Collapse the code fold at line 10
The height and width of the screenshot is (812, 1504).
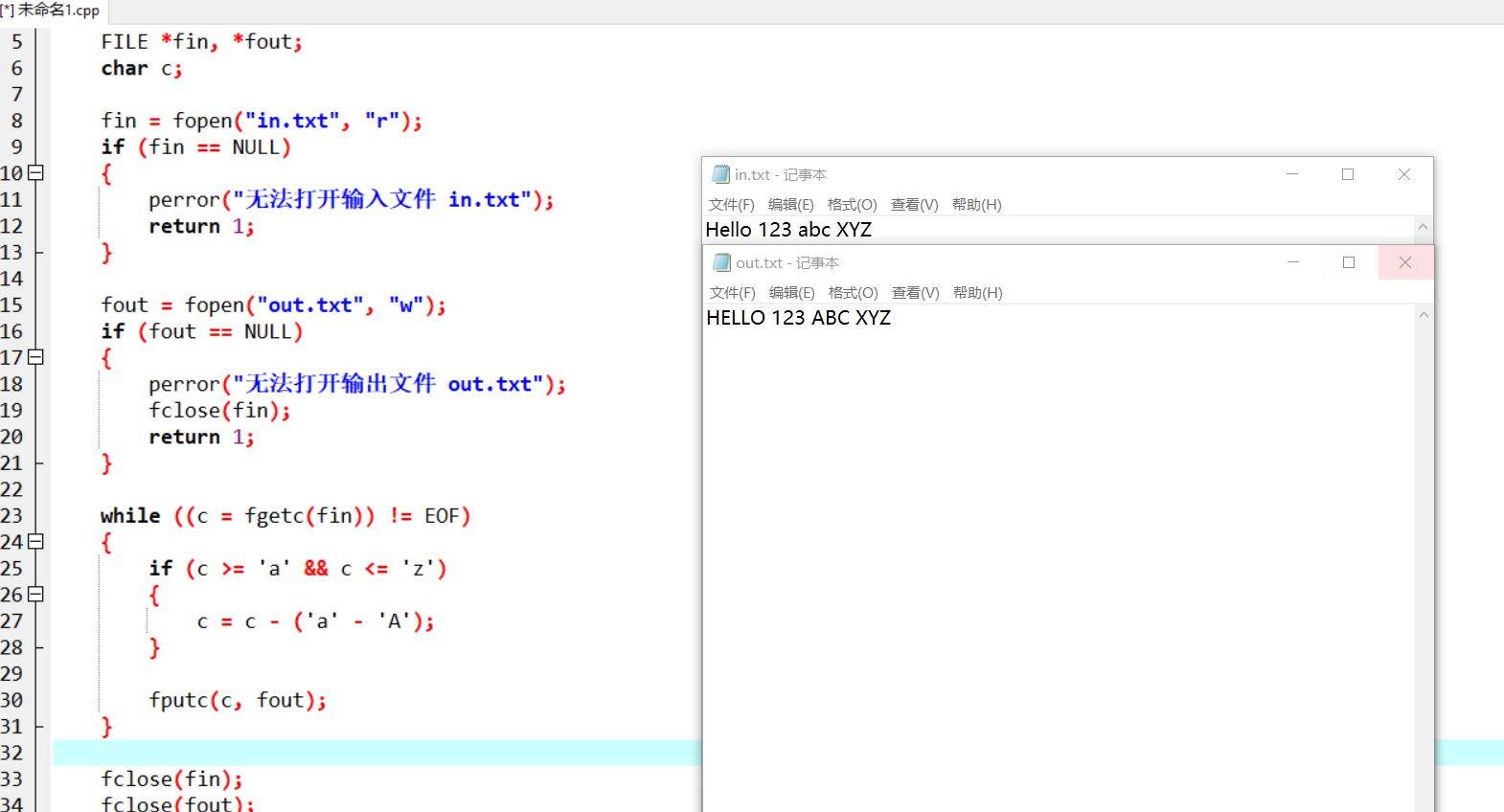36,173
